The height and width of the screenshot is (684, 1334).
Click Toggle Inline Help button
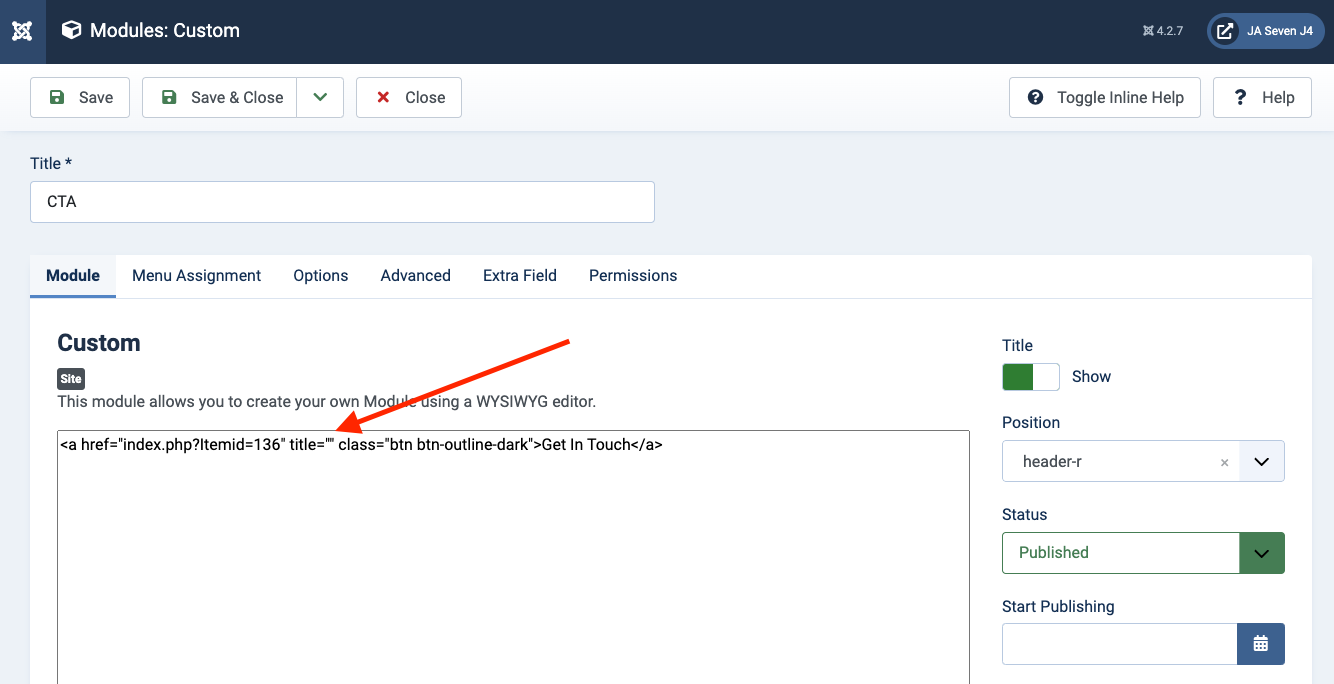click(1105, 97)
